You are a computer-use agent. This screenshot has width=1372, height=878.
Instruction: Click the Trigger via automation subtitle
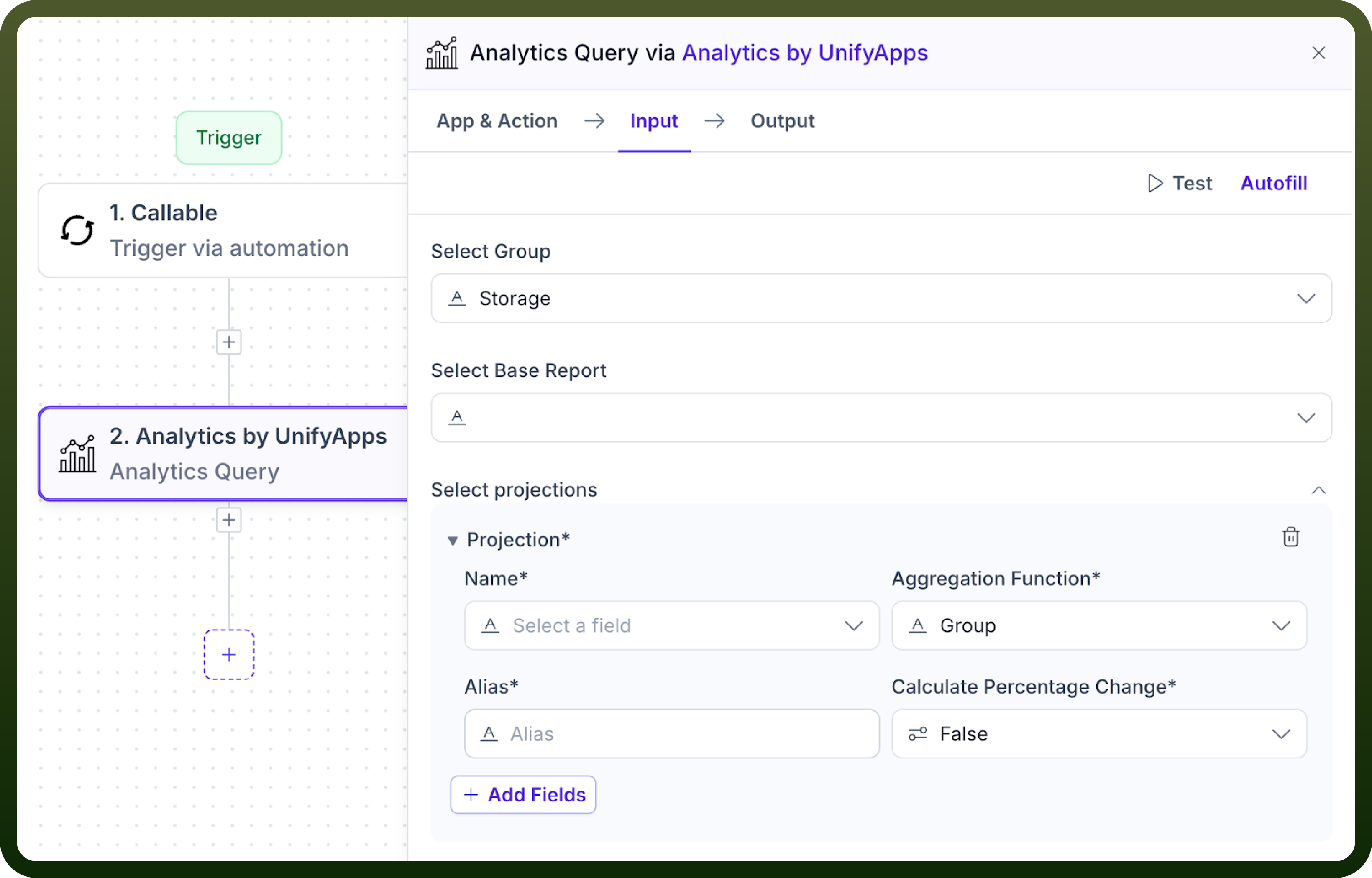tap(229, 248)
